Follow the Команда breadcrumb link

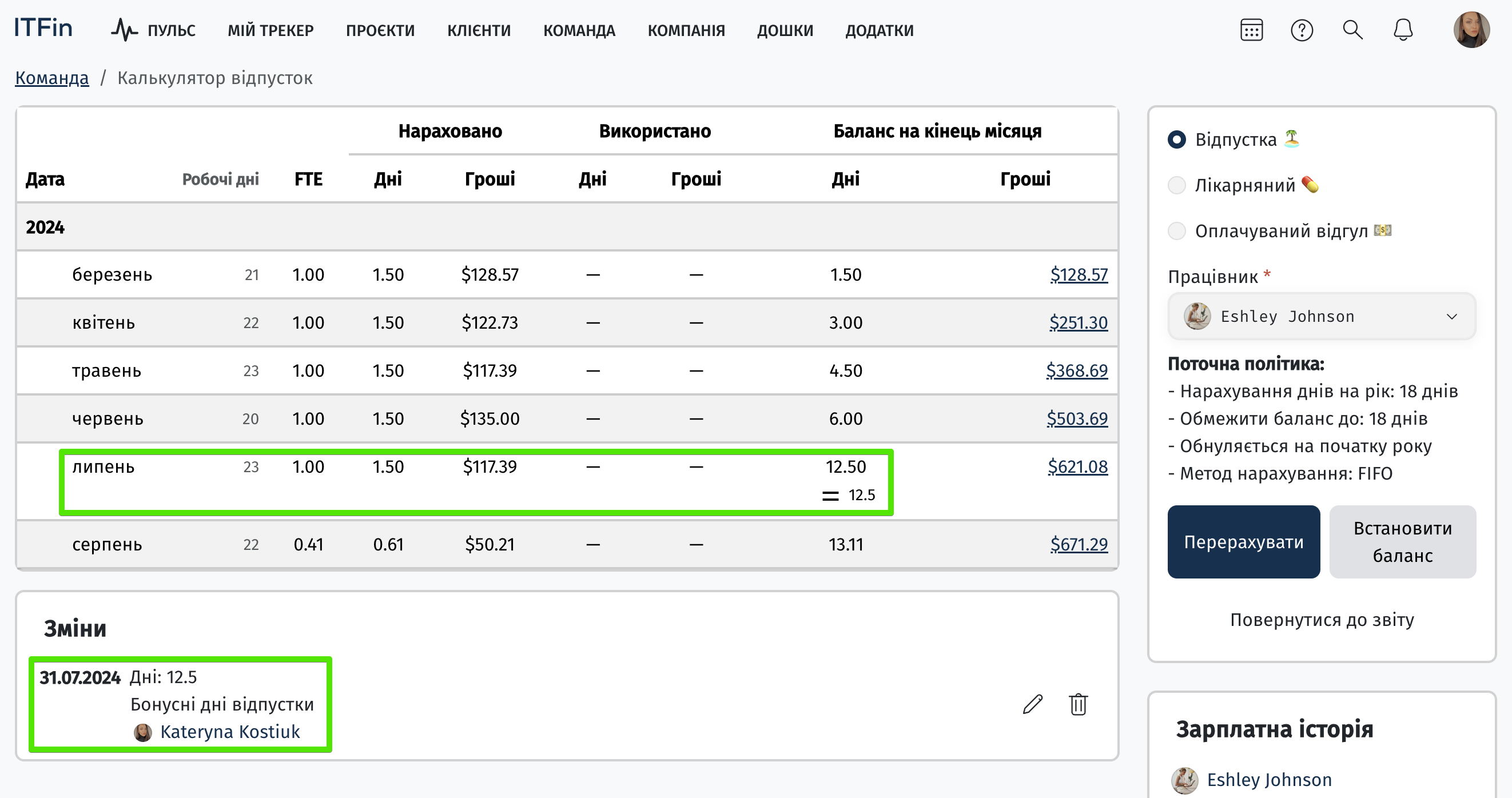coord(52,77)
